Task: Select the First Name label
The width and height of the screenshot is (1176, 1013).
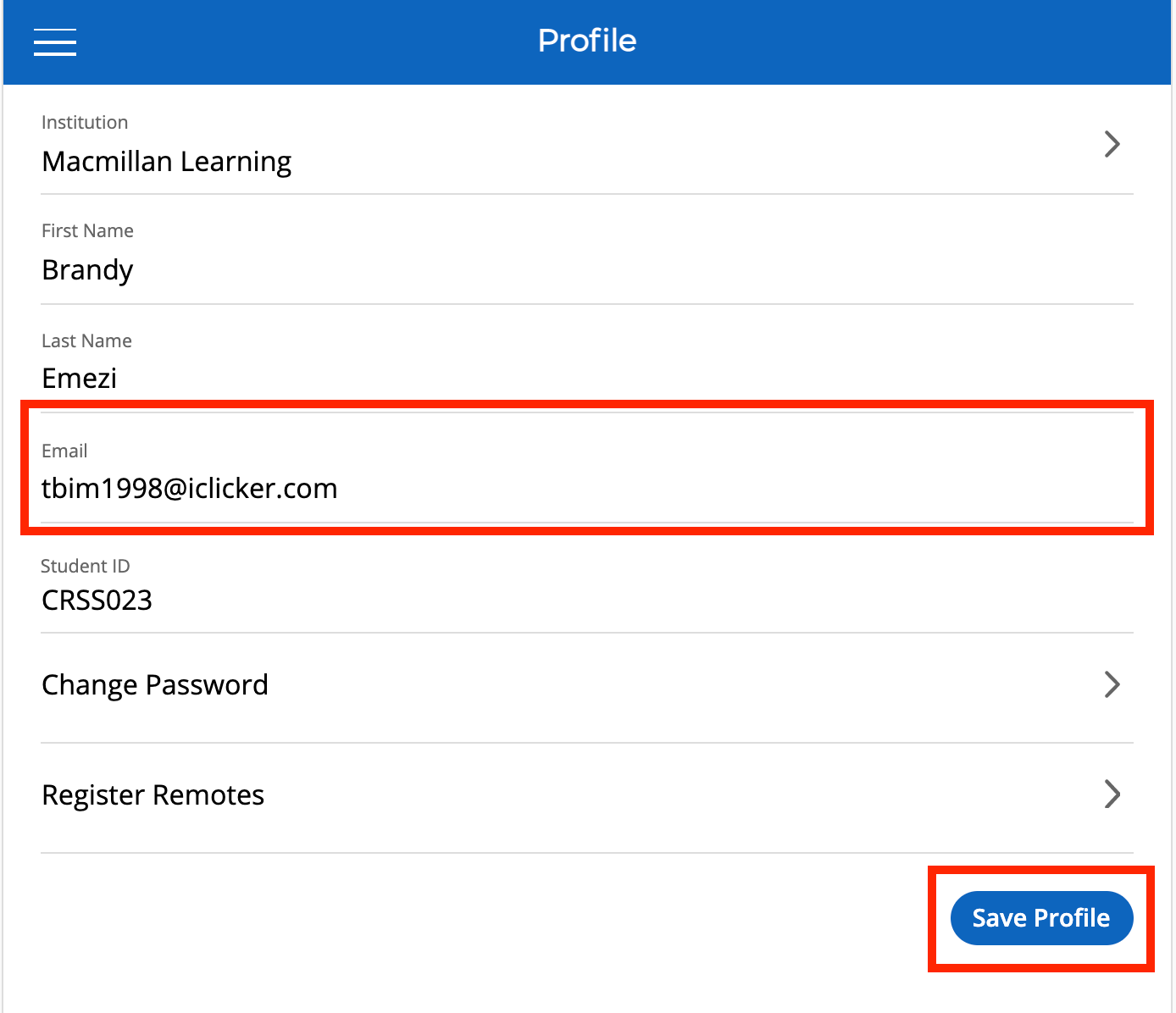Action: point(87,230)
